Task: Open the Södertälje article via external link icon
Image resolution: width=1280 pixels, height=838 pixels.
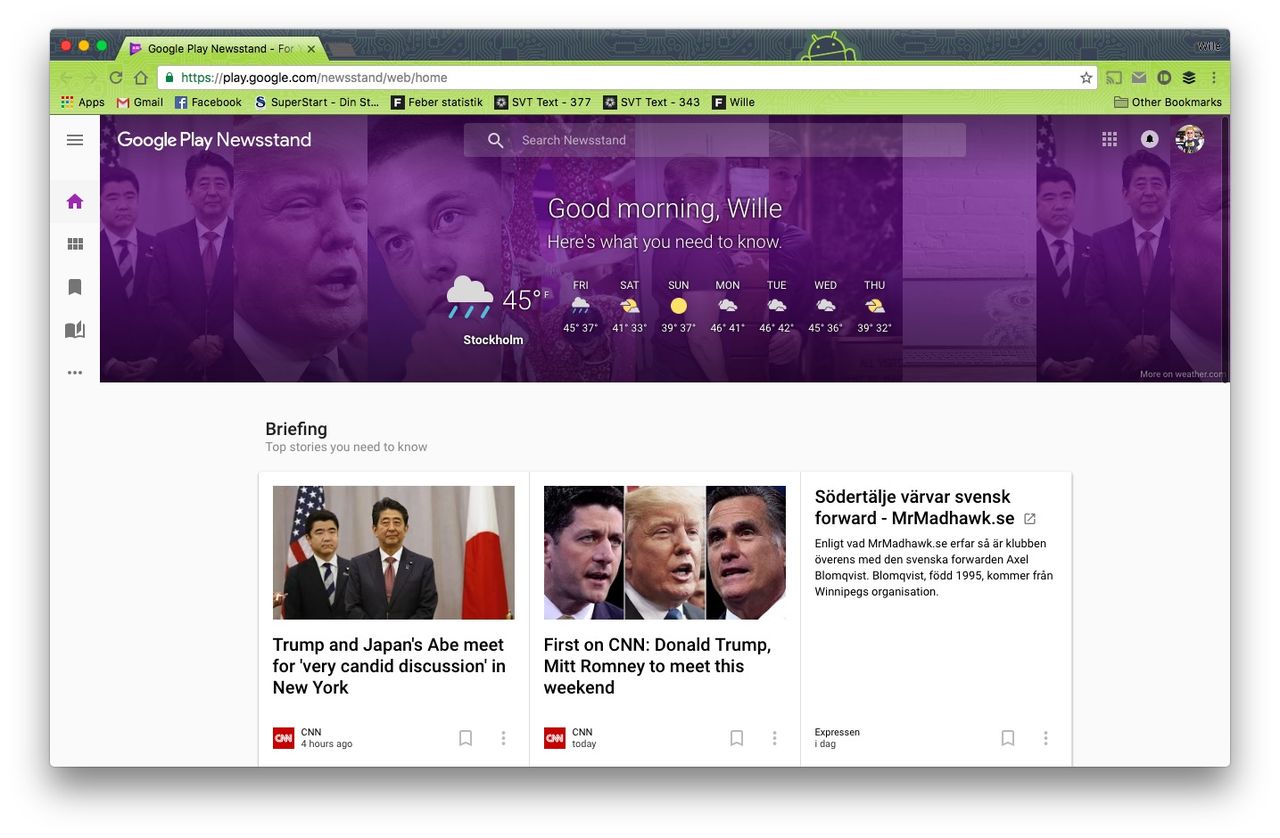Action: click(x=1031, y=519)
